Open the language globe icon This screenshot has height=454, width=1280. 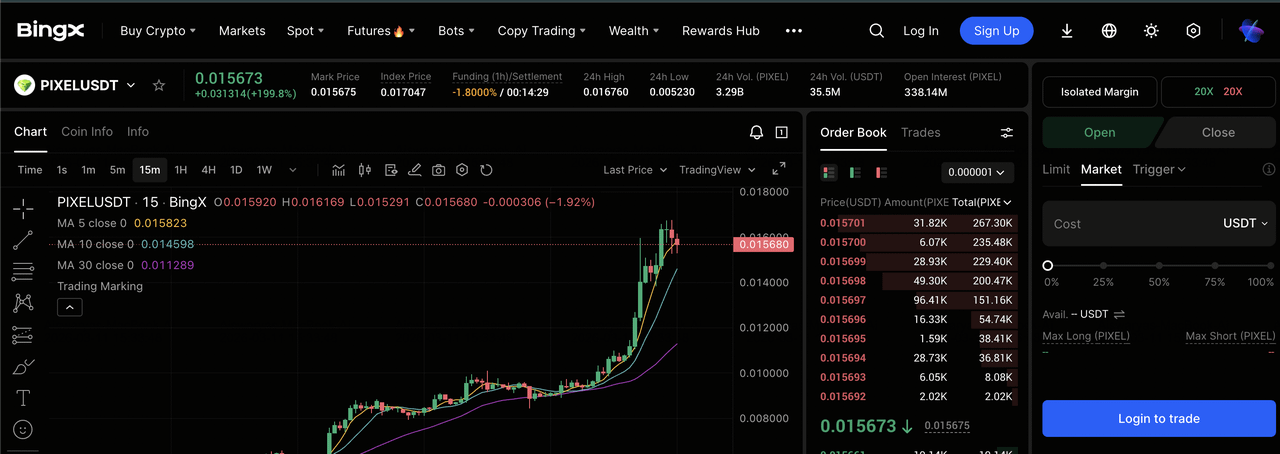click(1109, 31)
